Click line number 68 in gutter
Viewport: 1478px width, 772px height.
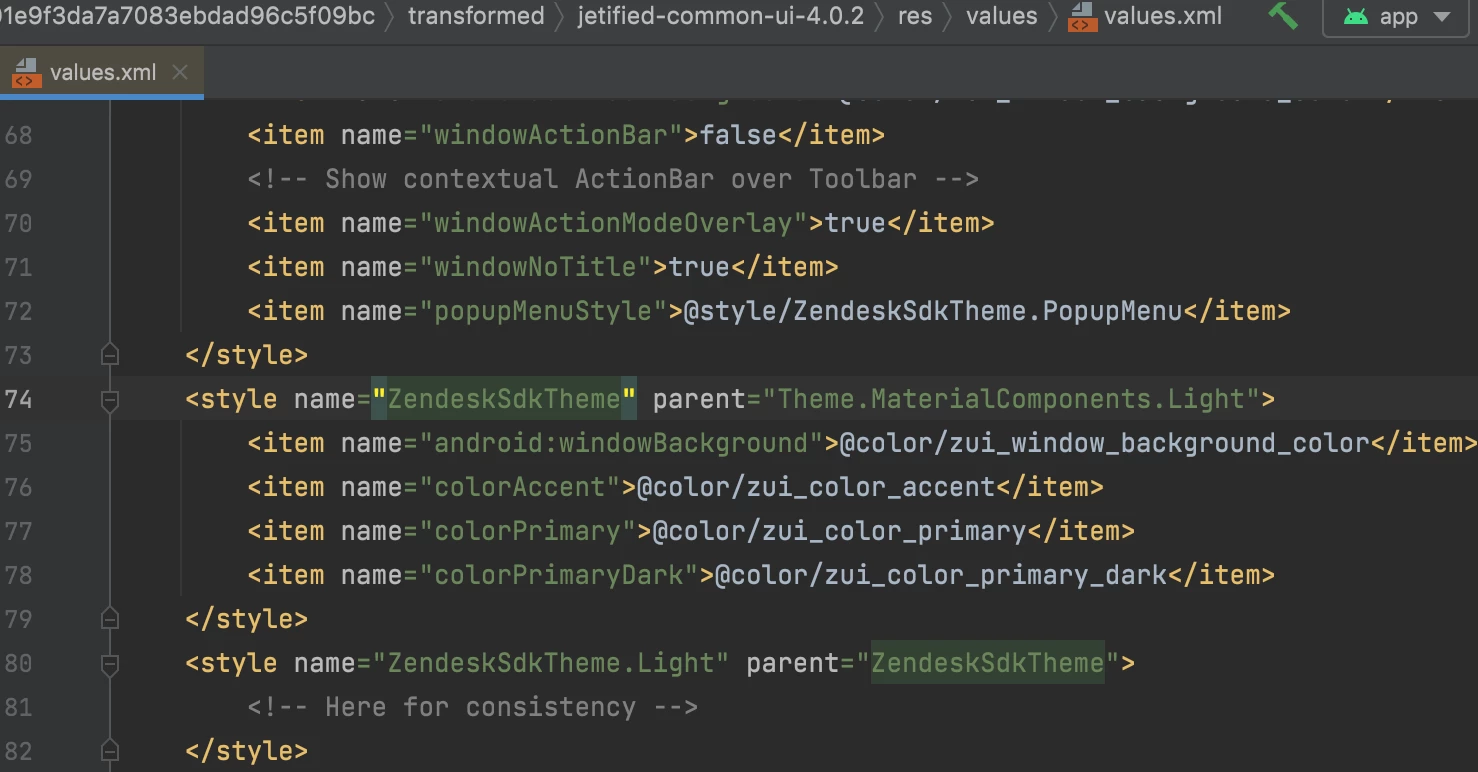point(19,135)
